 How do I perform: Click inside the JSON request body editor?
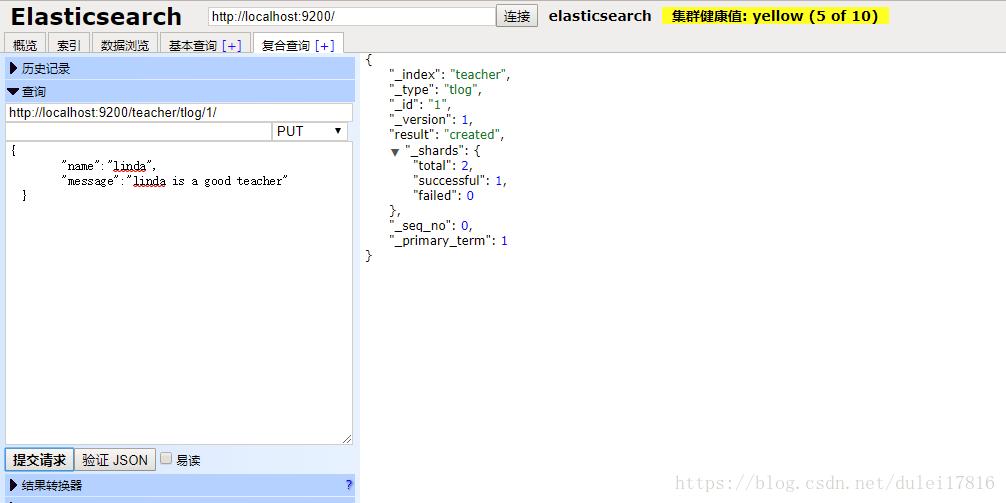pos(179,293)
